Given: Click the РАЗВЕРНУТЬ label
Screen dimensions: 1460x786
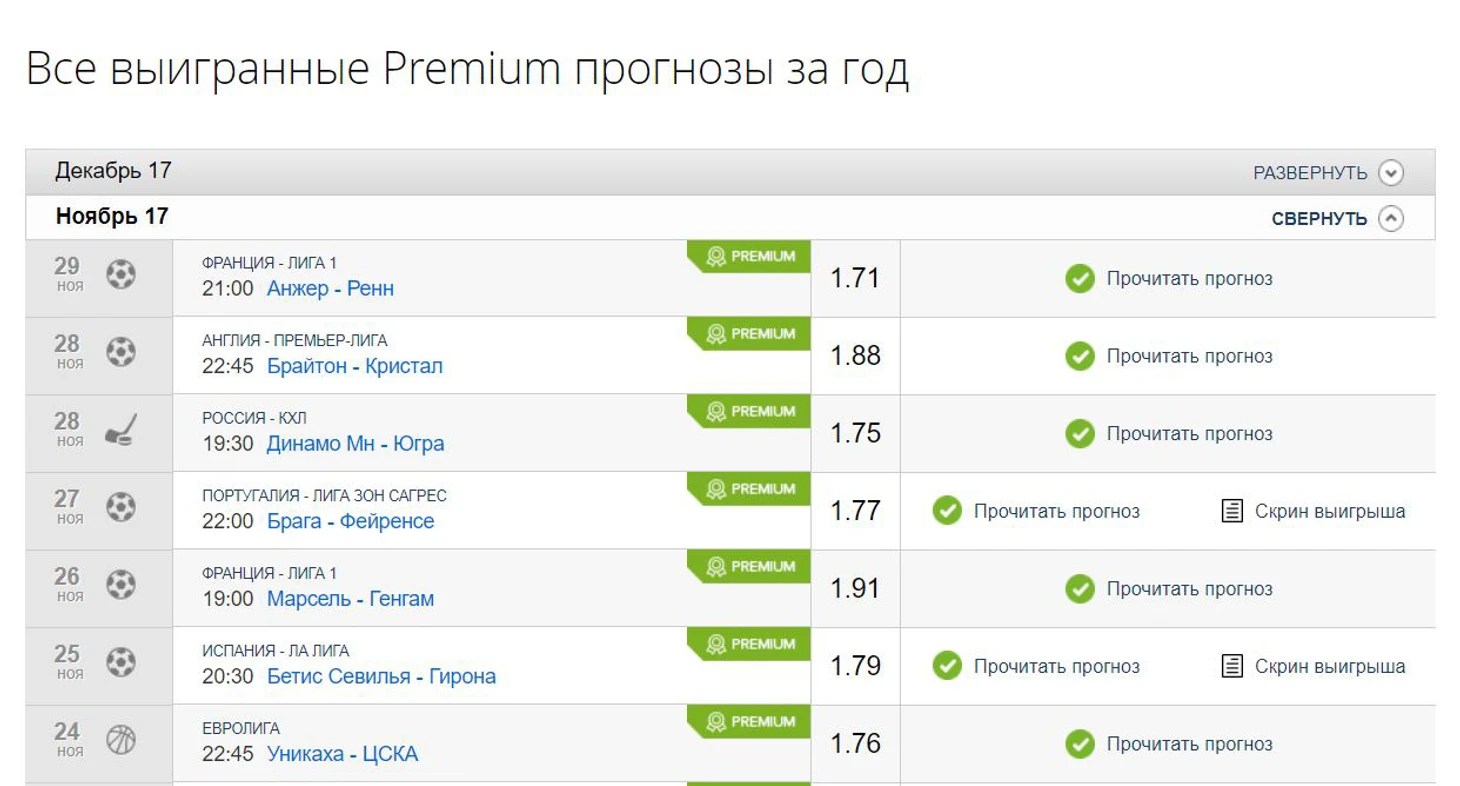Looking at the screenshot, I should pyautogui.click(x=1310, y=173).
